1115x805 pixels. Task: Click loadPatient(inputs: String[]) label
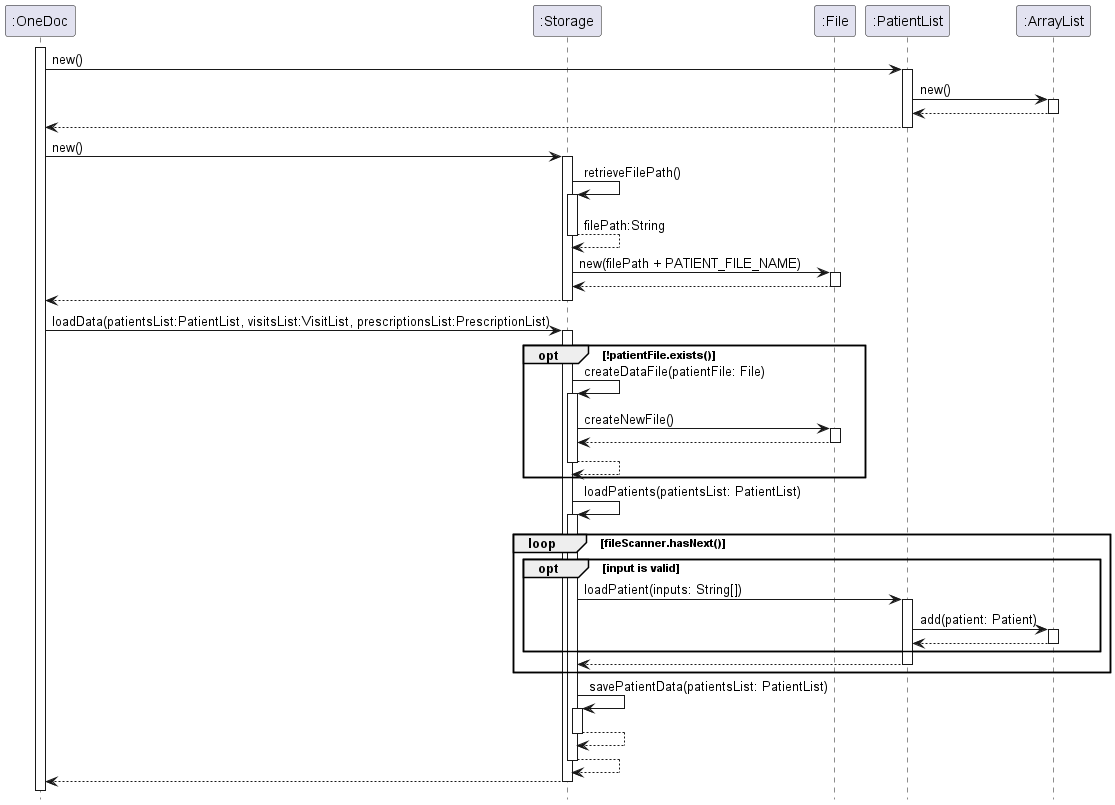[663, 590]
